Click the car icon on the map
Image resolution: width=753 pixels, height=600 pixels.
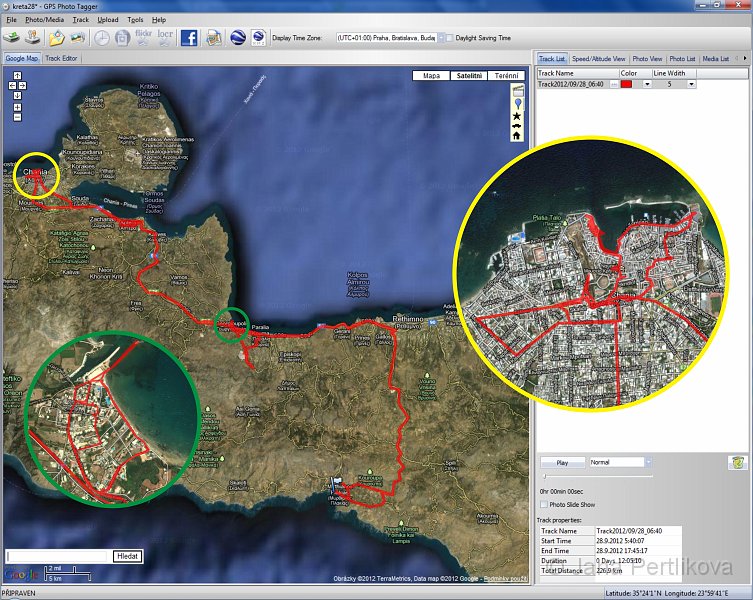(517, 126)
